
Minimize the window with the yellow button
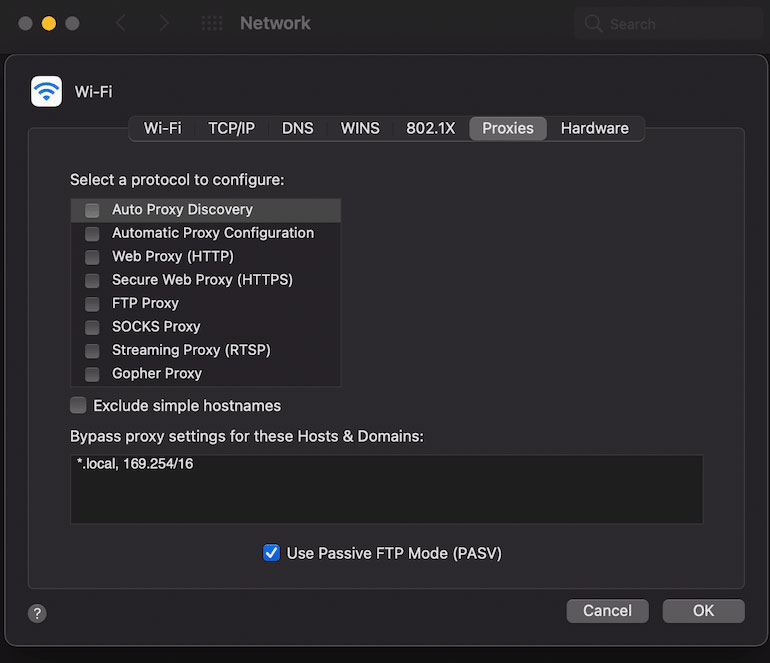pos(49,23)
